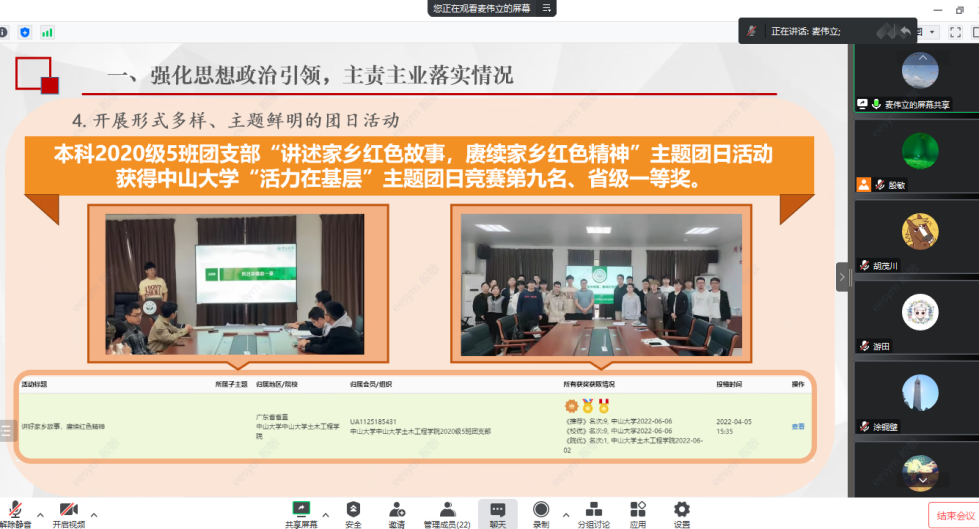Image resolution: width=979 pixels, height=529 pixels.
Task: Open the screen-viewing options menu at top
Action: tap(547, 8)
